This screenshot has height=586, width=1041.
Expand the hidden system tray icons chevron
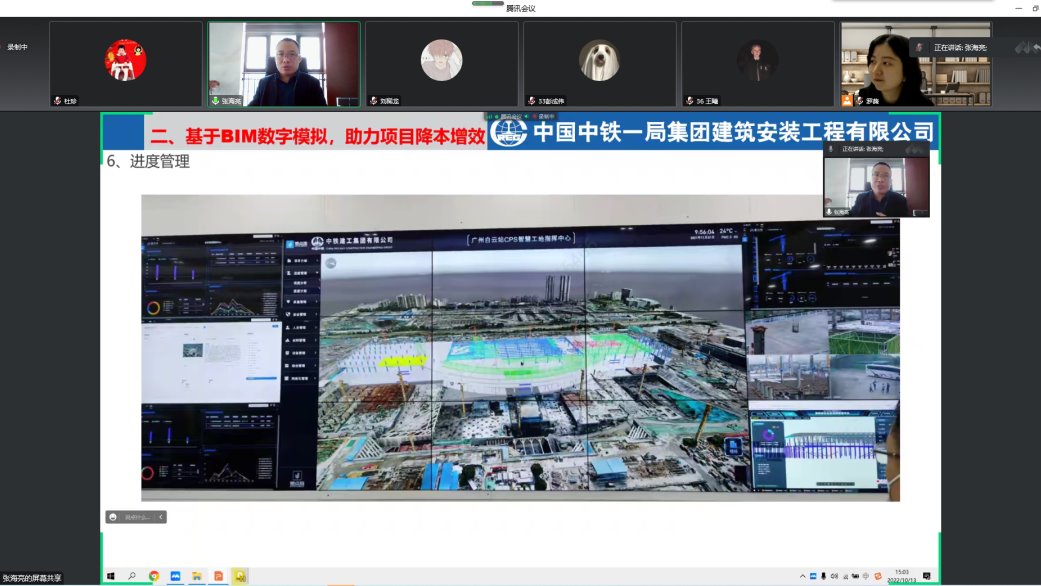[803, 576]
